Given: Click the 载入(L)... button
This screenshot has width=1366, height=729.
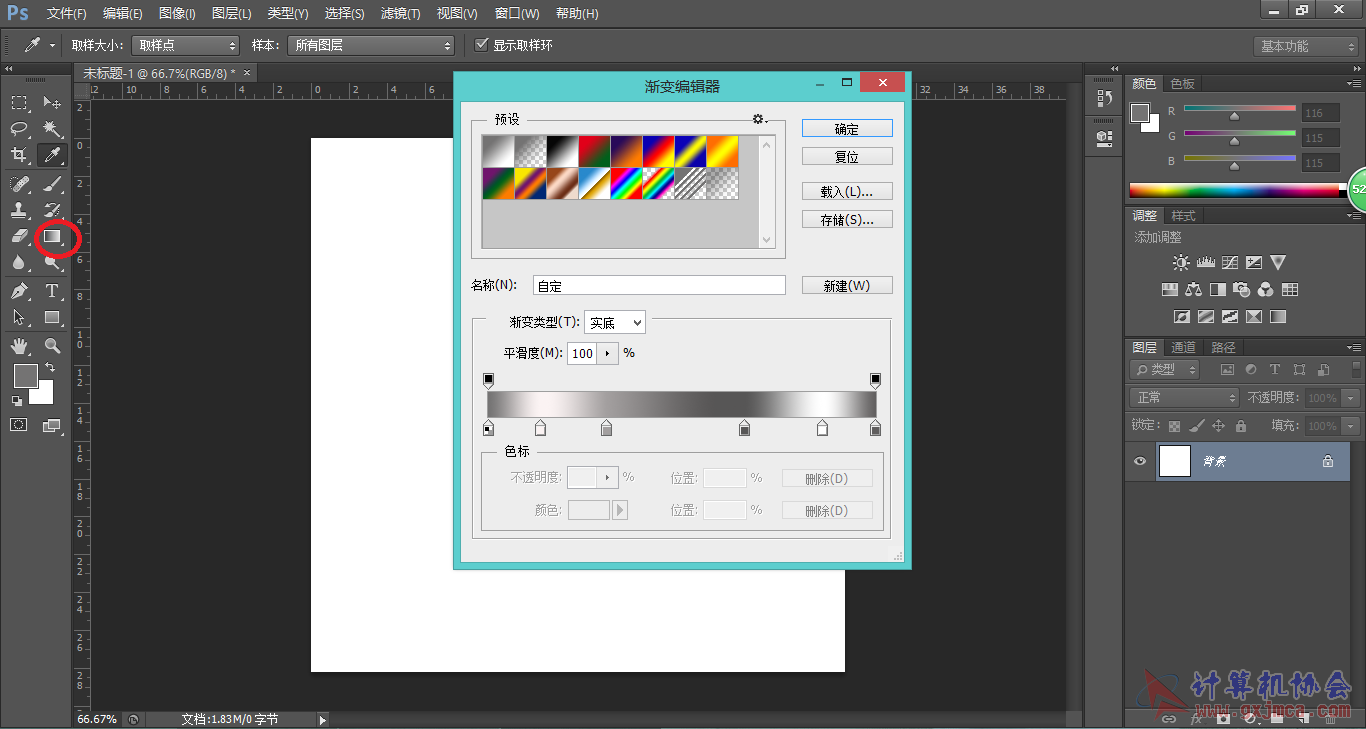Looking at the screenshot, I should [847, 192].
